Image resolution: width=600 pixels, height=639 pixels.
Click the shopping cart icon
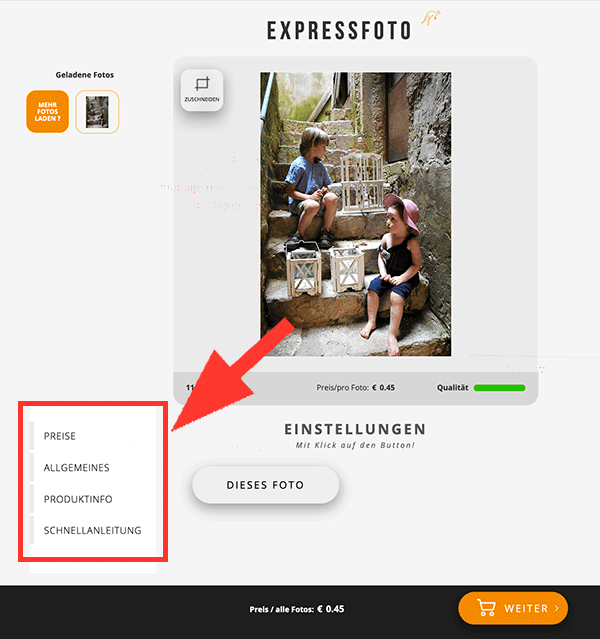[486, 608]
